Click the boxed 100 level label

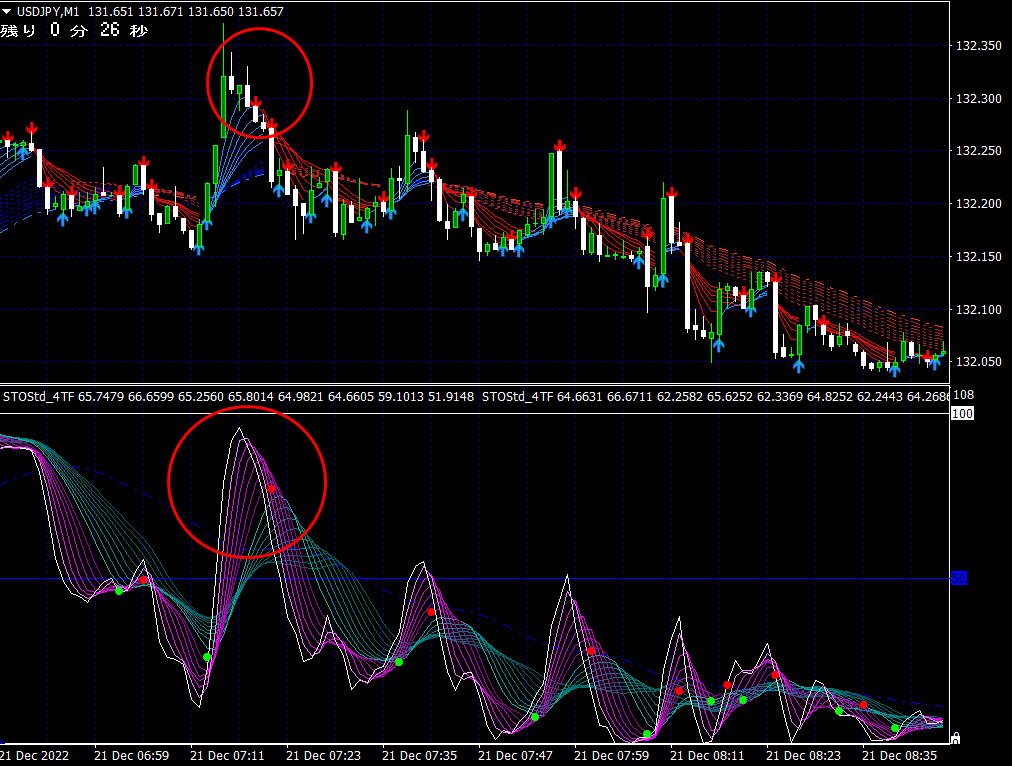(x=962, y=414)
